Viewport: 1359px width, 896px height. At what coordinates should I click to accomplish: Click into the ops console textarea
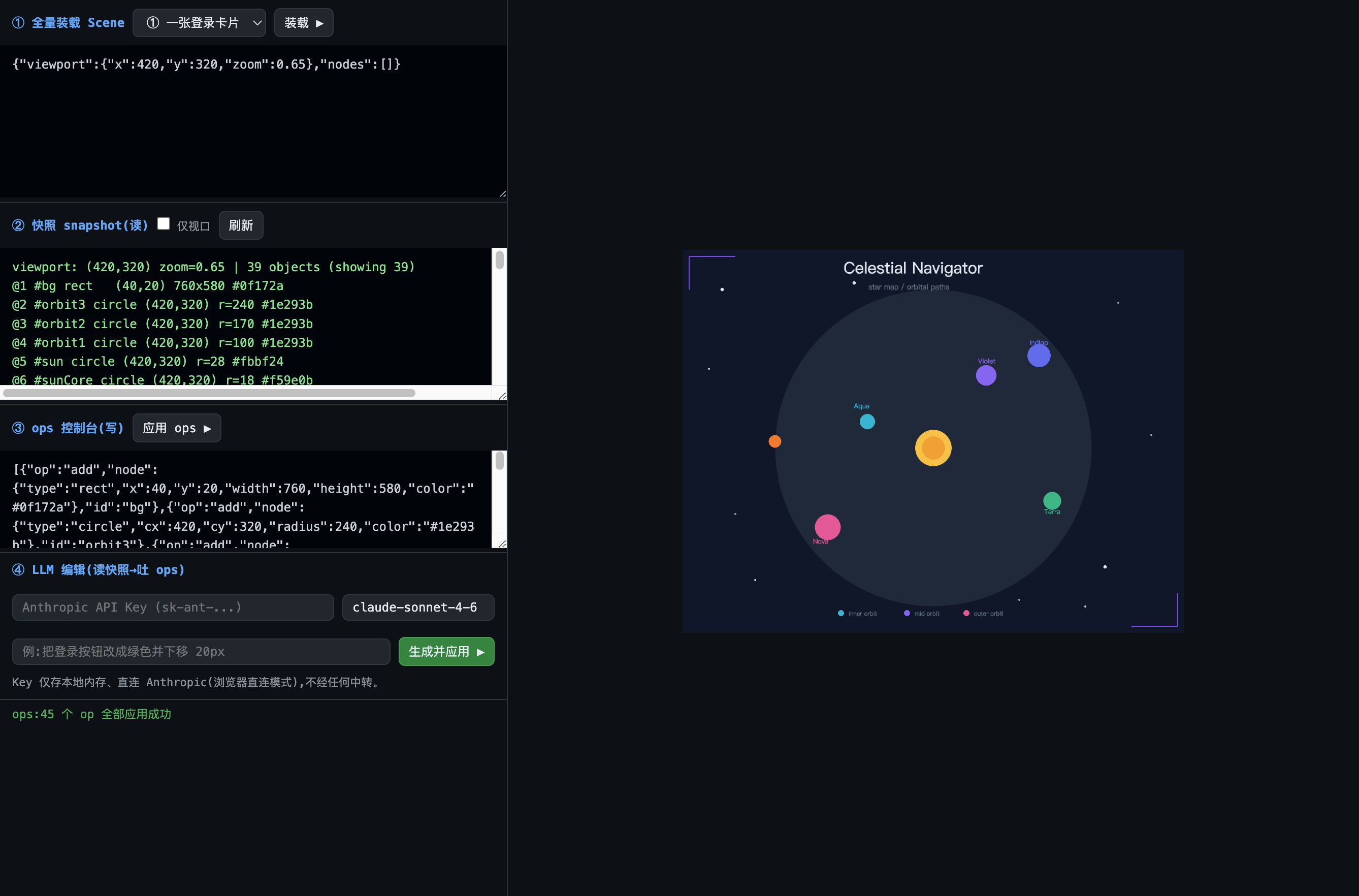click(246, 499)
